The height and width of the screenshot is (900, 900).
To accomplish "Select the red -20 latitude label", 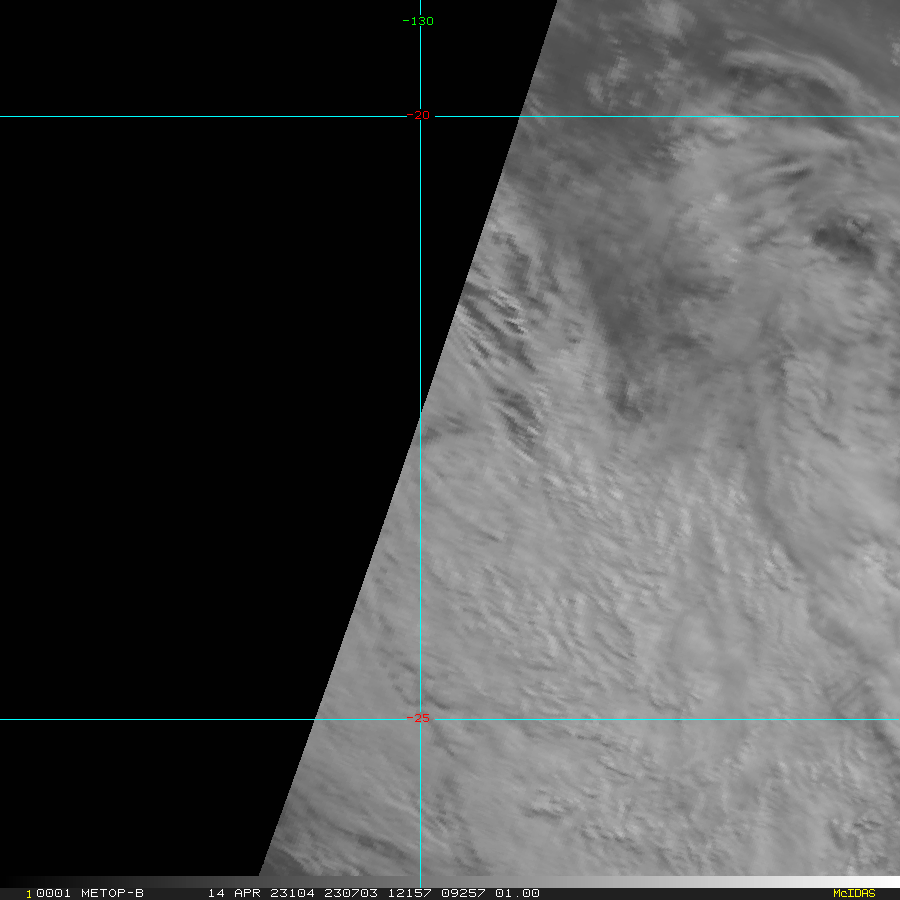I will 419,116.
